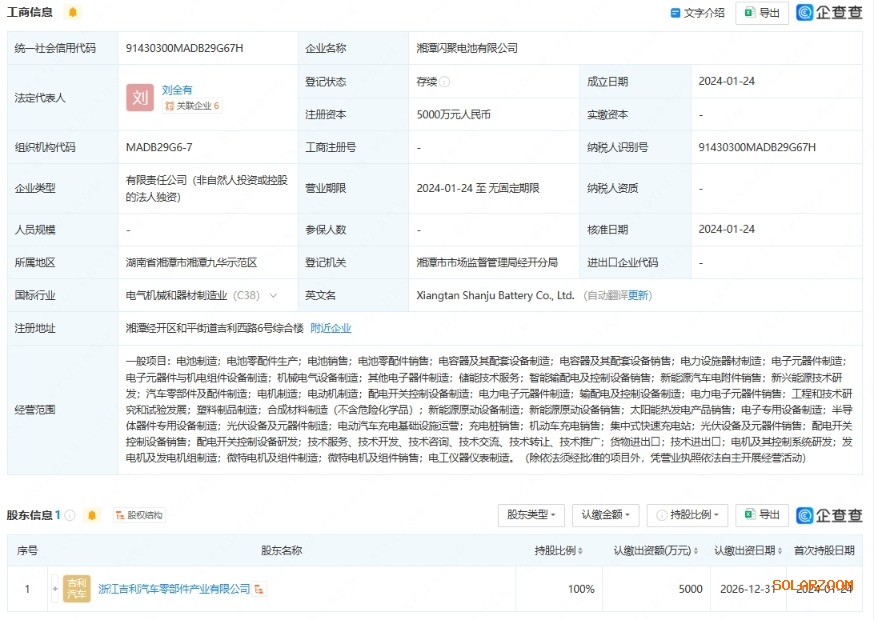Open the 认缴金额 filter dropdown
The image size is (874, 620).
click(606, 515)
